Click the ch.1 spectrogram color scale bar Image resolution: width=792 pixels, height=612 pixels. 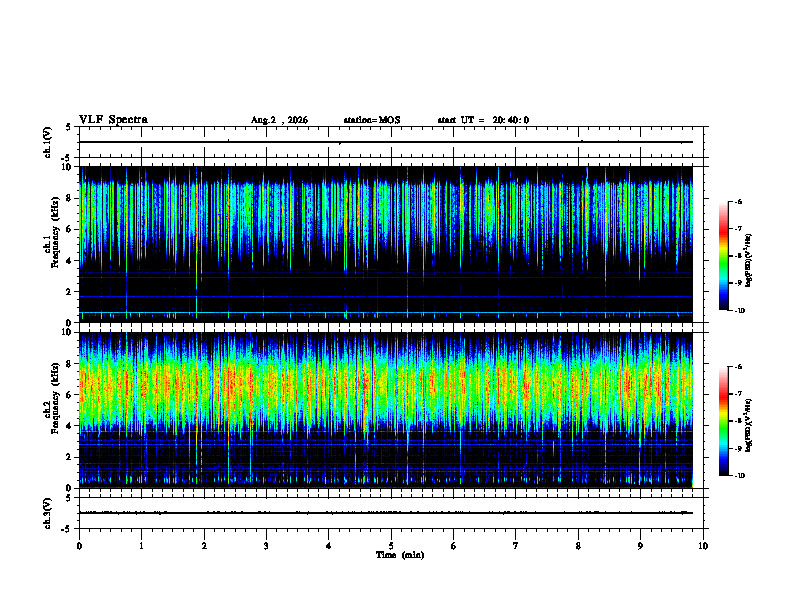(723, 256)
